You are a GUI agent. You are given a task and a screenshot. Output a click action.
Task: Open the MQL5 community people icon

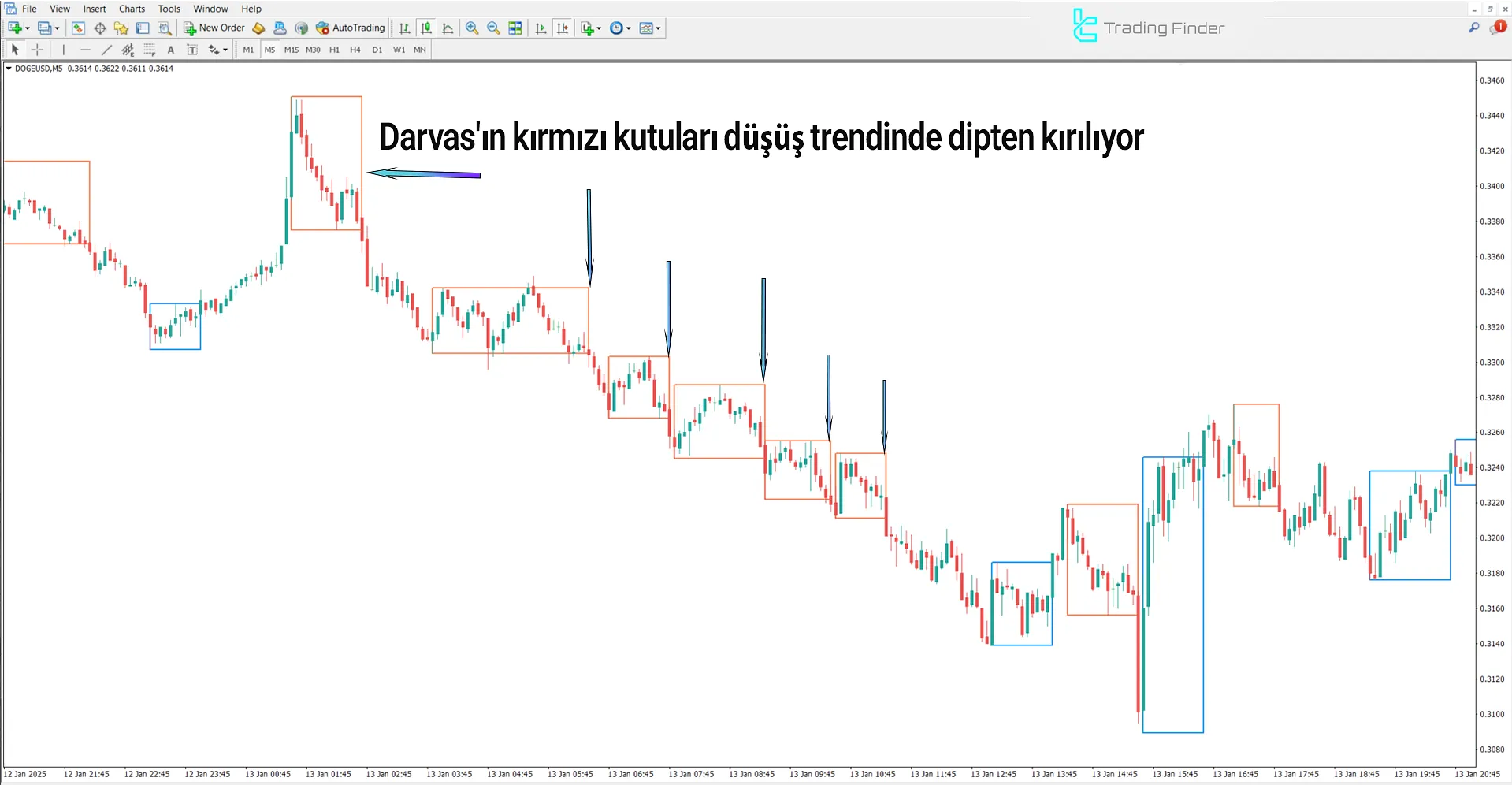point(280,28)
